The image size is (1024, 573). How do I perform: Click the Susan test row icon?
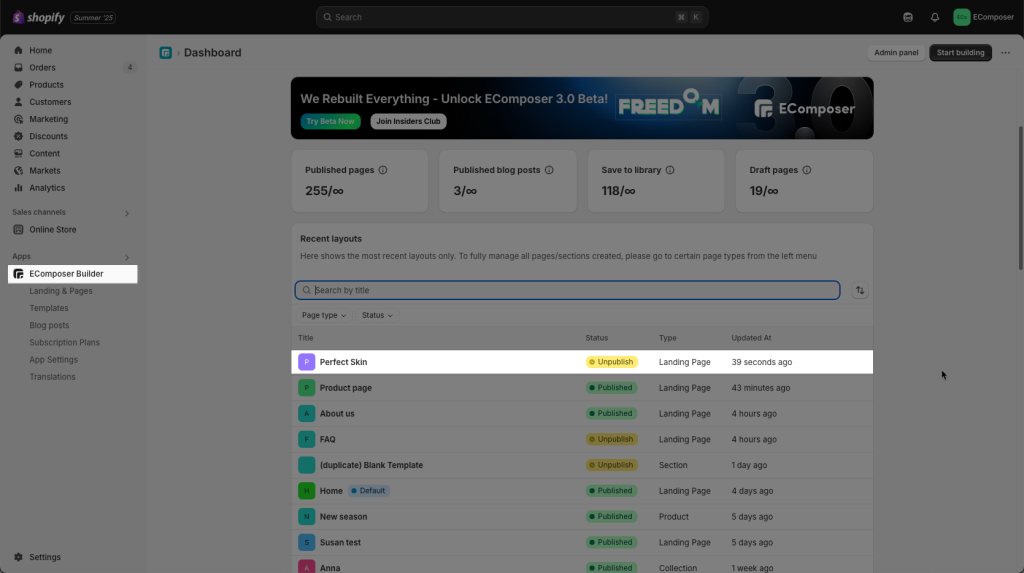[306, 542]
